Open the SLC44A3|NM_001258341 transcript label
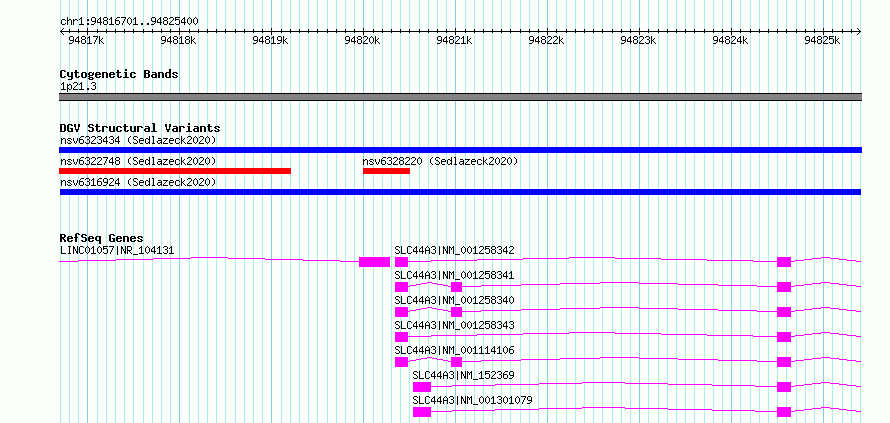The width and height of the screenshot is (890, 423). [455, 275]
